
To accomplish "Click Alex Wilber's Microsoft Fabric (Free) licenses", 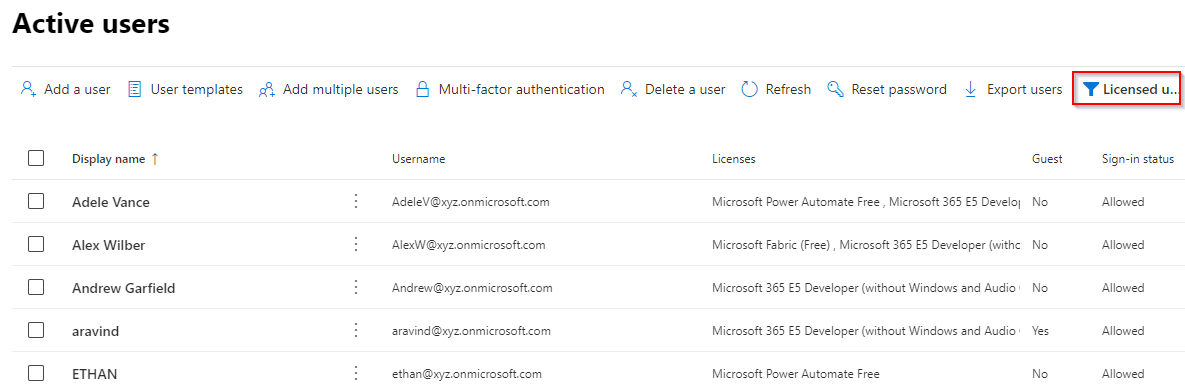I will point(866,245).
